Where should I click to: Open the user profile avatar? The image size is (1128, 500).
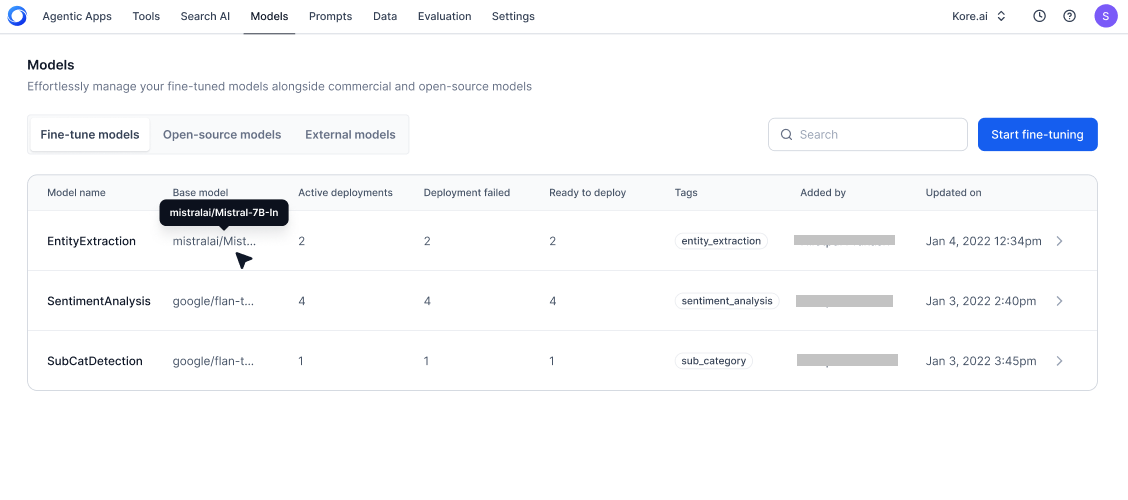click(1105, 16)
